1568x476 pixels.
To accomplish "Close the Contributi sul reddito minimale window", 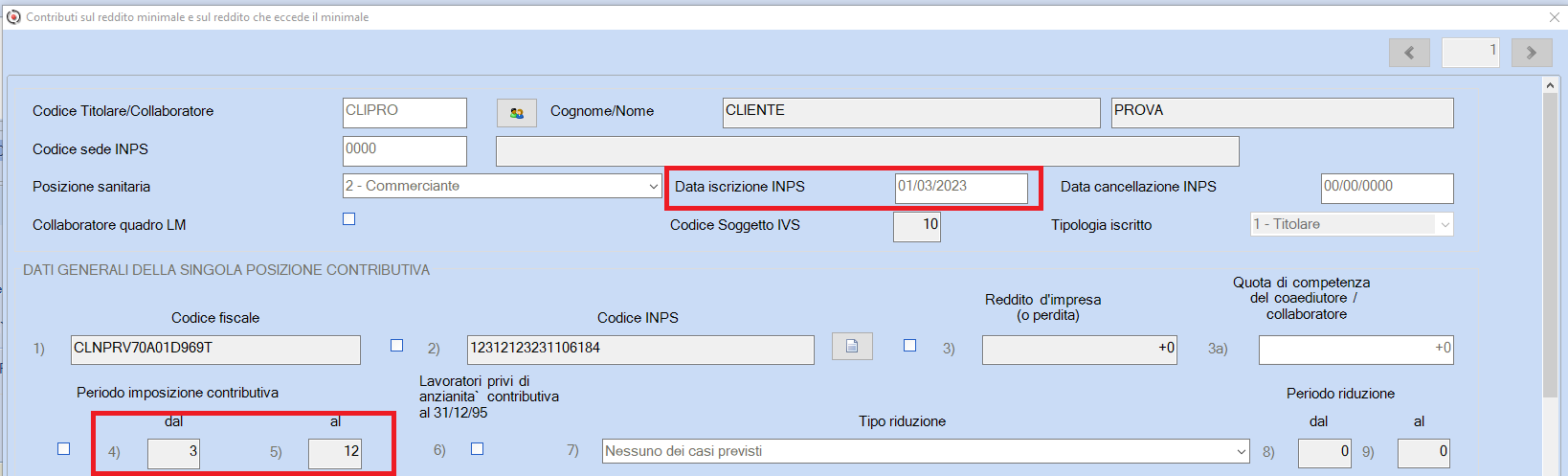I will 1555,16.
